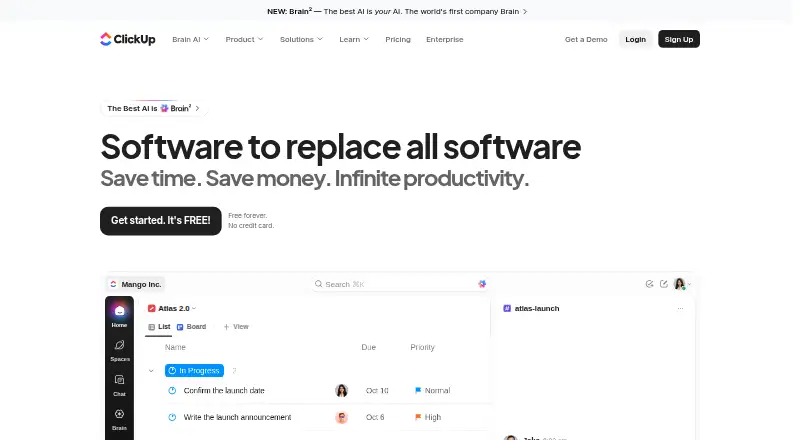Screen dimensions: 800x440
Task: Click the purple atlas-launch channel icon
Action: coord(507,308)
